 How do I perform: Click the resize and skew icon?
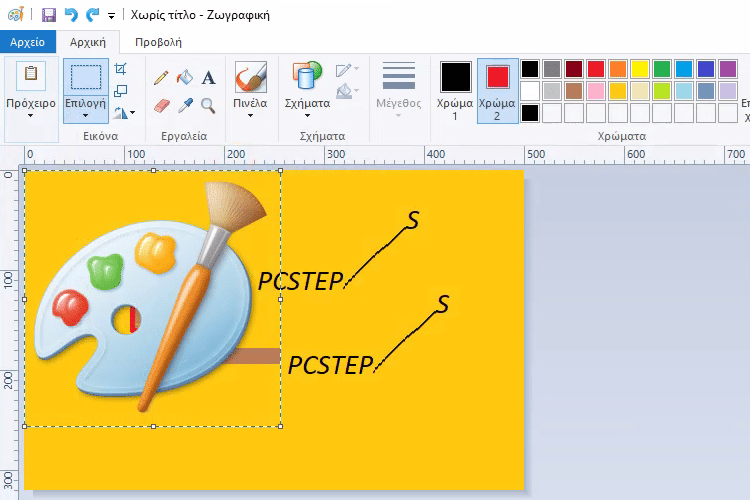click(x=121, y=91)
